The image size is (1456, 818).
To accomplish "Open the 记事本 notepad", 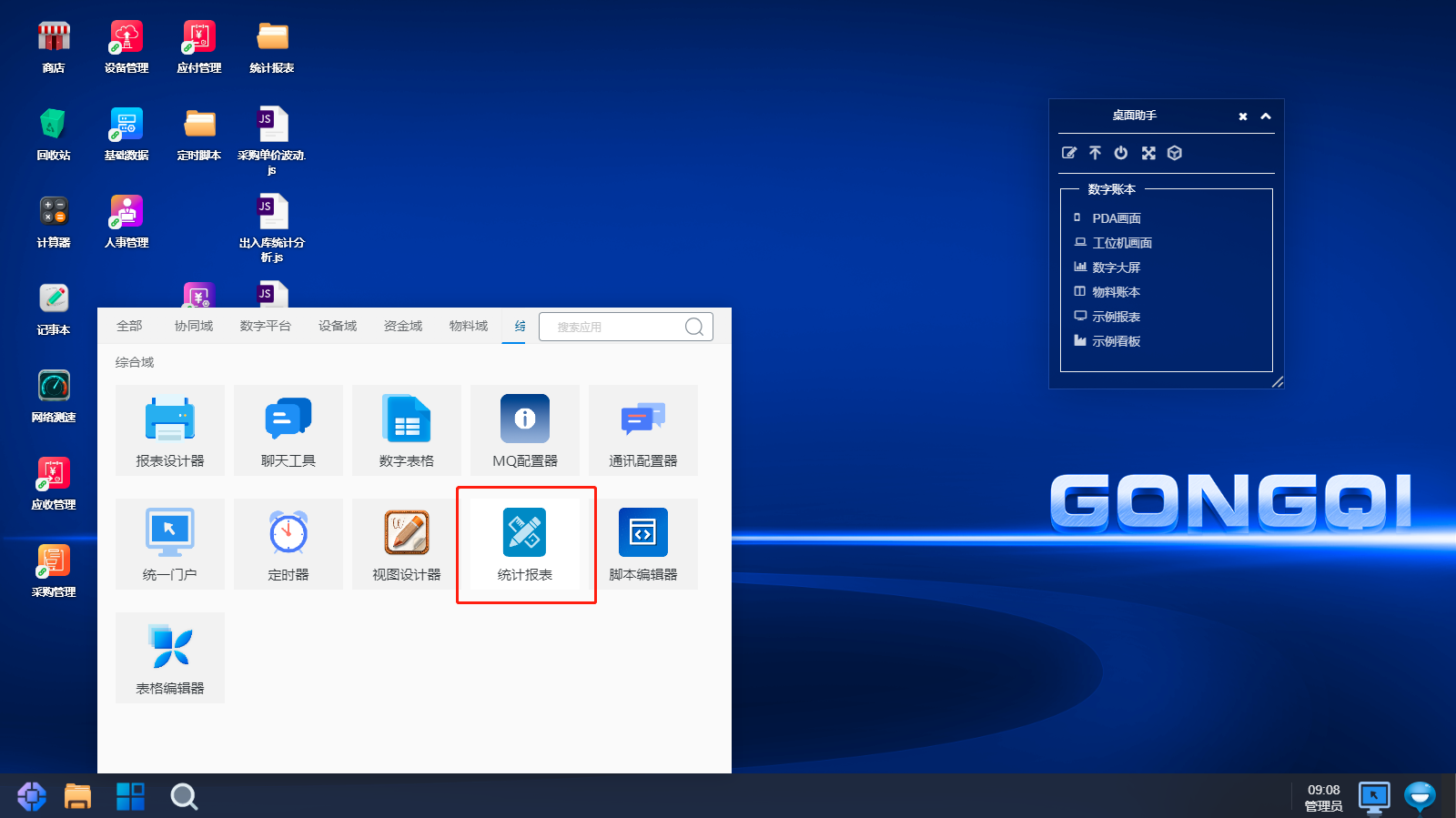I will click(x=54, y=309).
